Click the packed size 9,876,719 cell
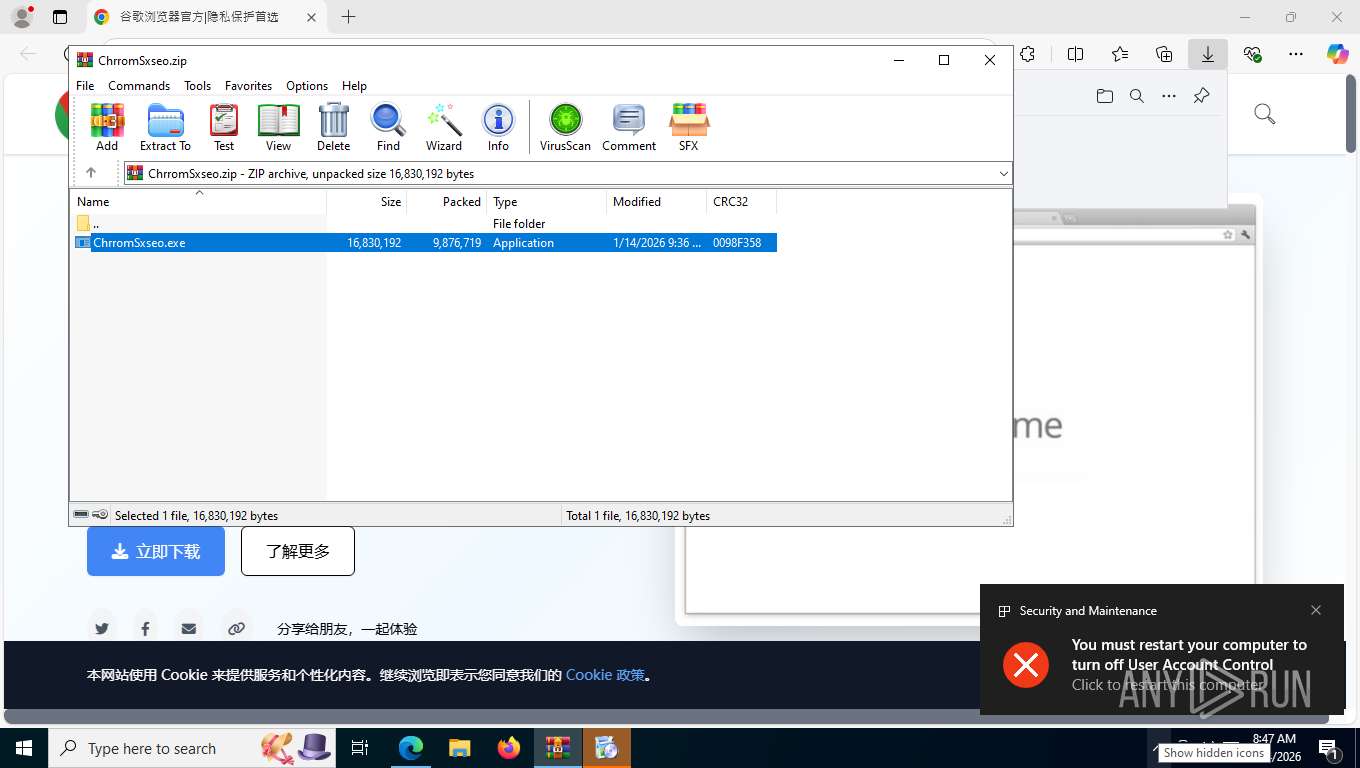The width and height of the screenshot is (1360, 768). click(x=457, y=243)
